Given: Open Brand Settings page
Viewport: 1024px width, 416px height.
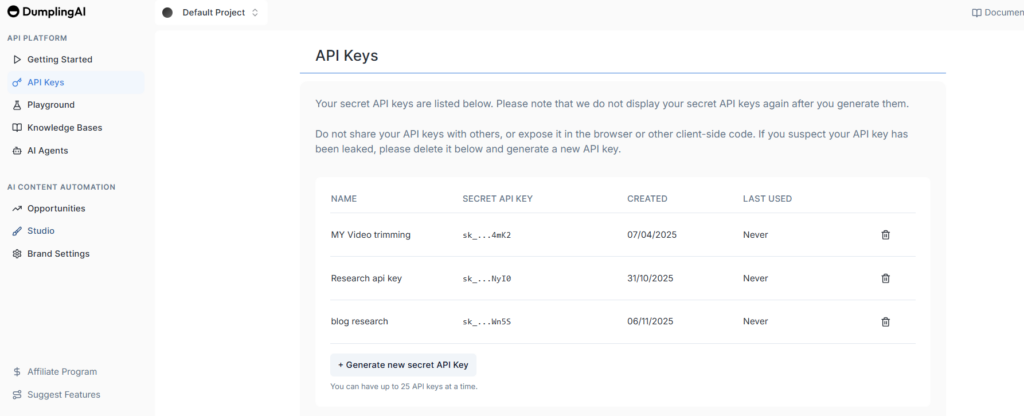Looking at the screenshot, I should [58, 254].
